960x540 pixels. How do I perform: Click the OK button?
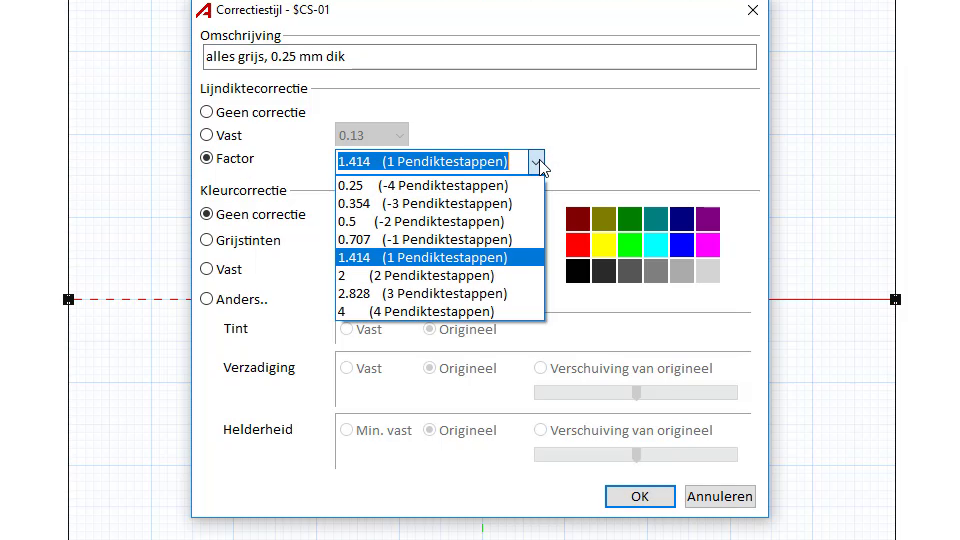click(640, 496)
